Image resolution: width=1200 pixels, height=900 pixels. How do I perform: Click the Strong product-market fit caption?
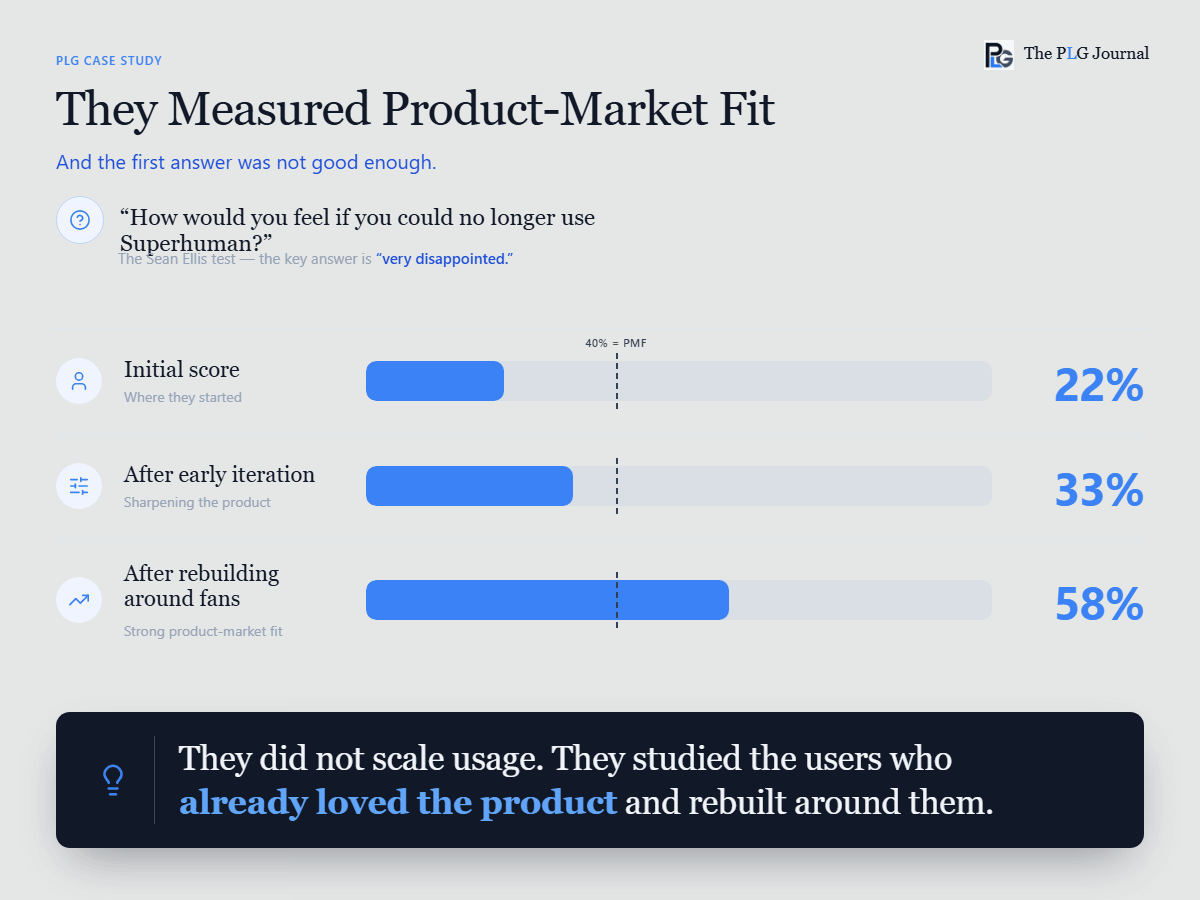203,632
